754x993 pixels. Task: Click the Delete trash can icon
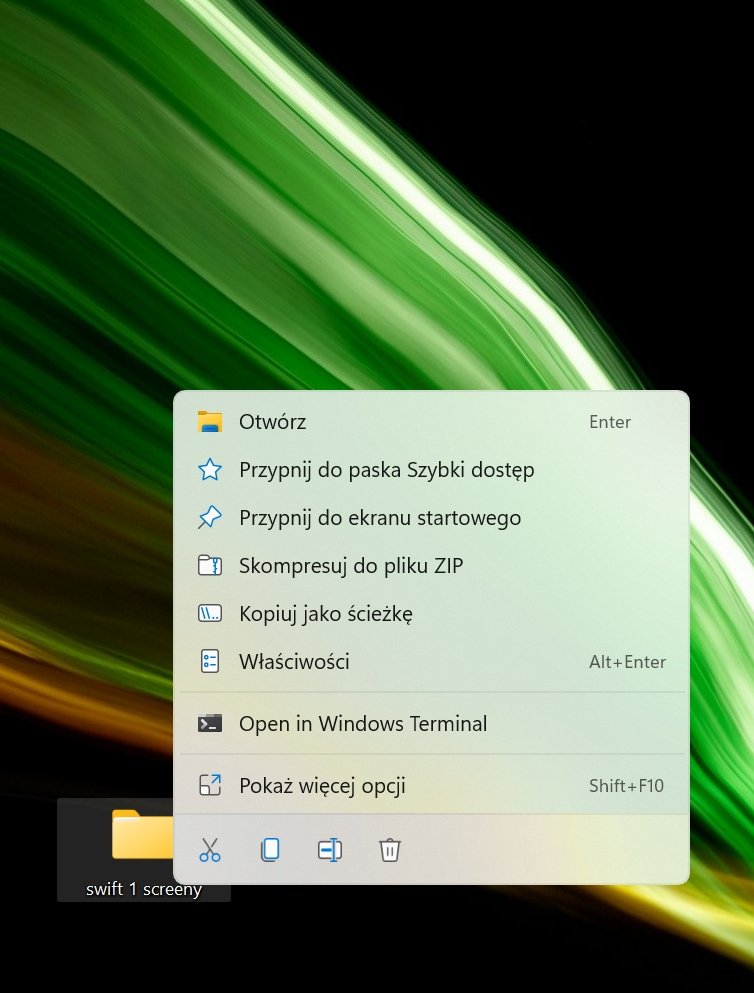click(389, 850)
